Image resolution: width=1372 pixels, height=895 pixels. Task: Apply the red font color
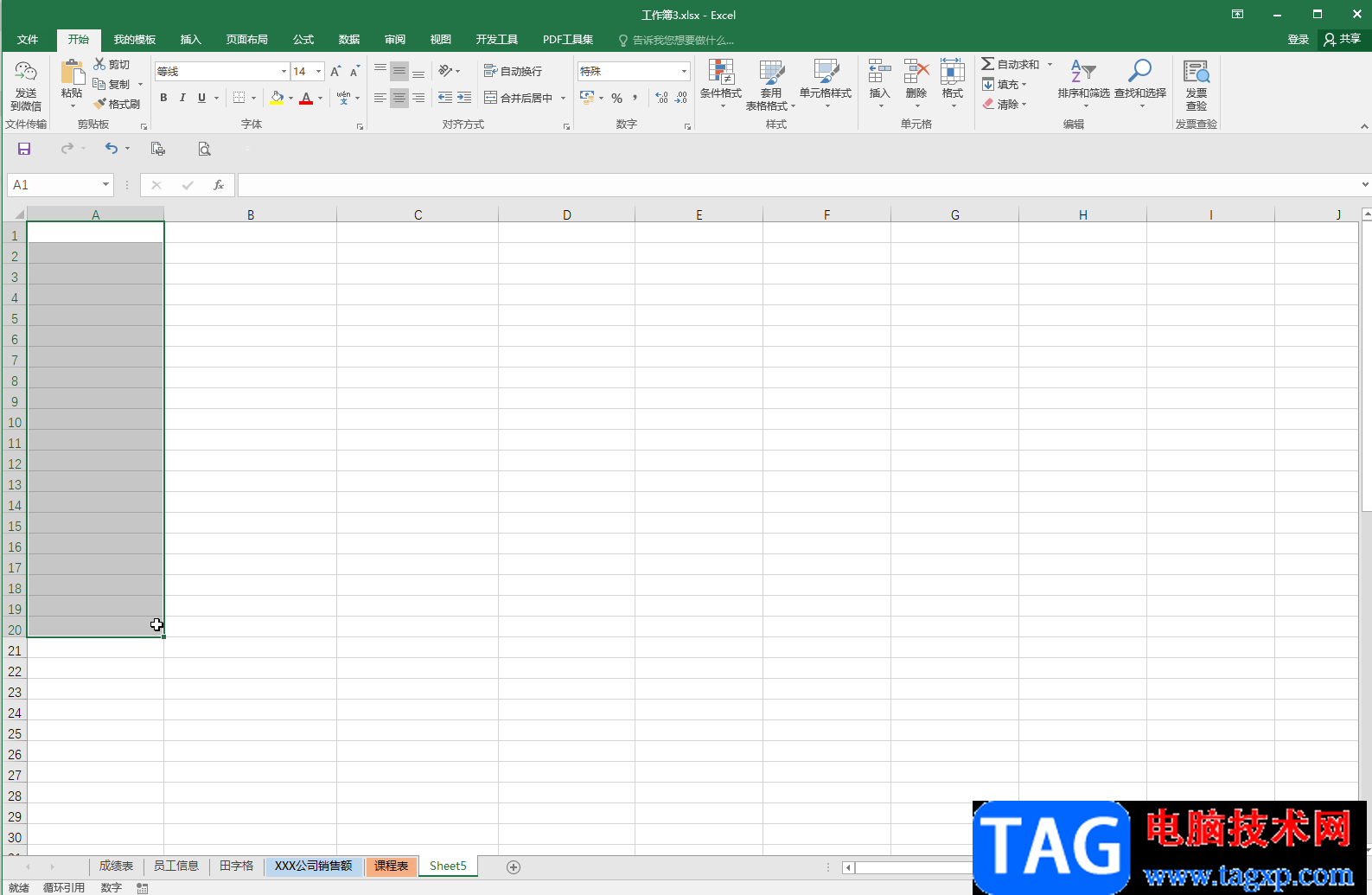click(x=306, y=98)
